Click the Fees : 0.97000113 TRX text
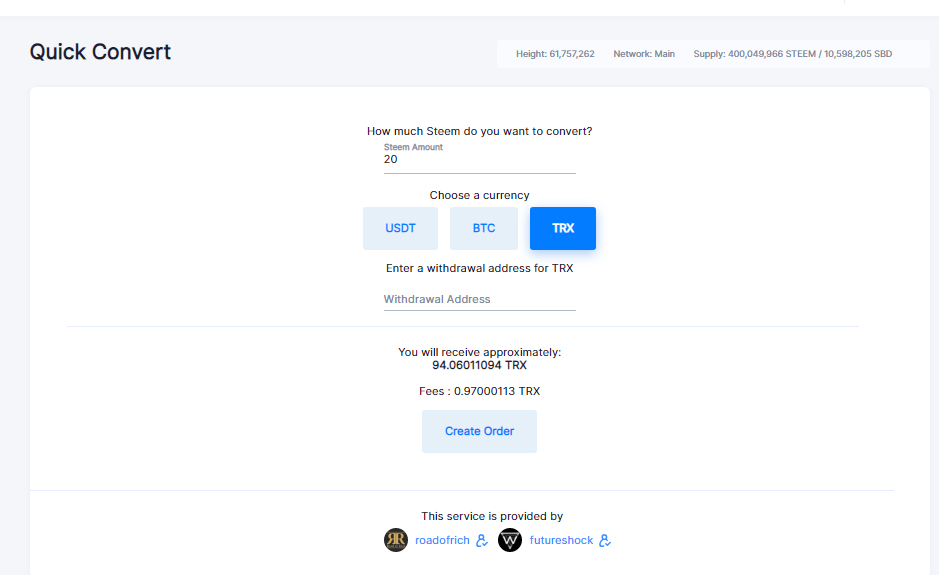Screen dimensions: 939x575 [x=480, y=391]
